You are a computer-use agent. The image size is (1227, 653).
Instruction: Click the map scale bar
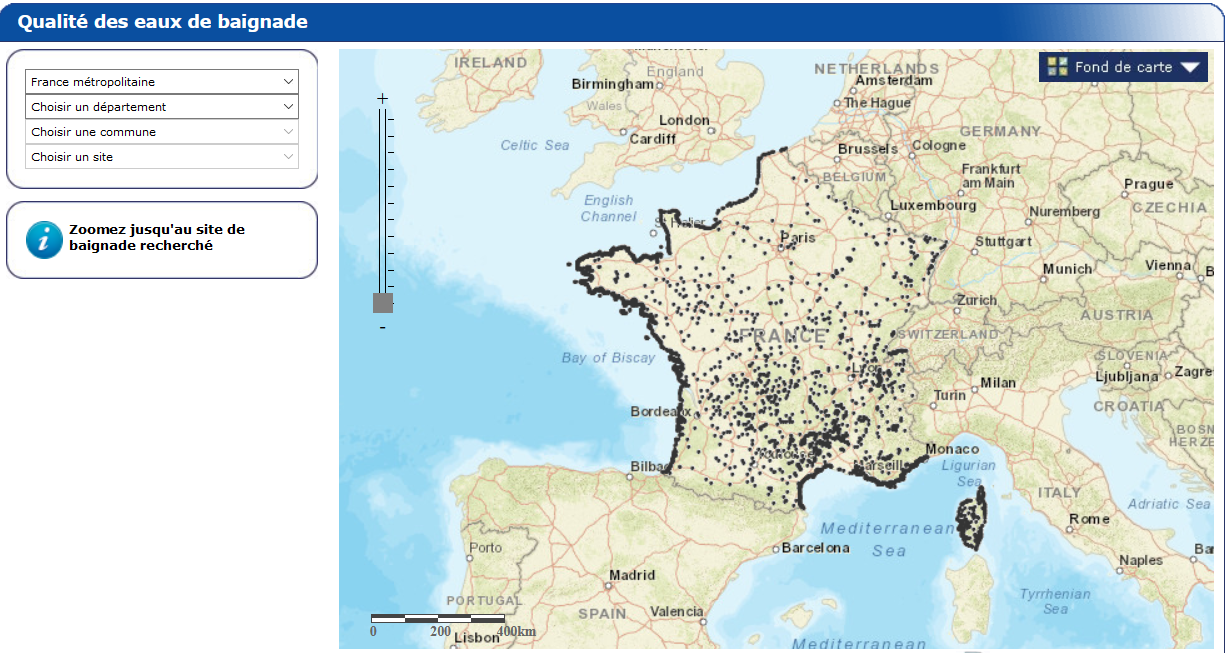pos(437,619)
